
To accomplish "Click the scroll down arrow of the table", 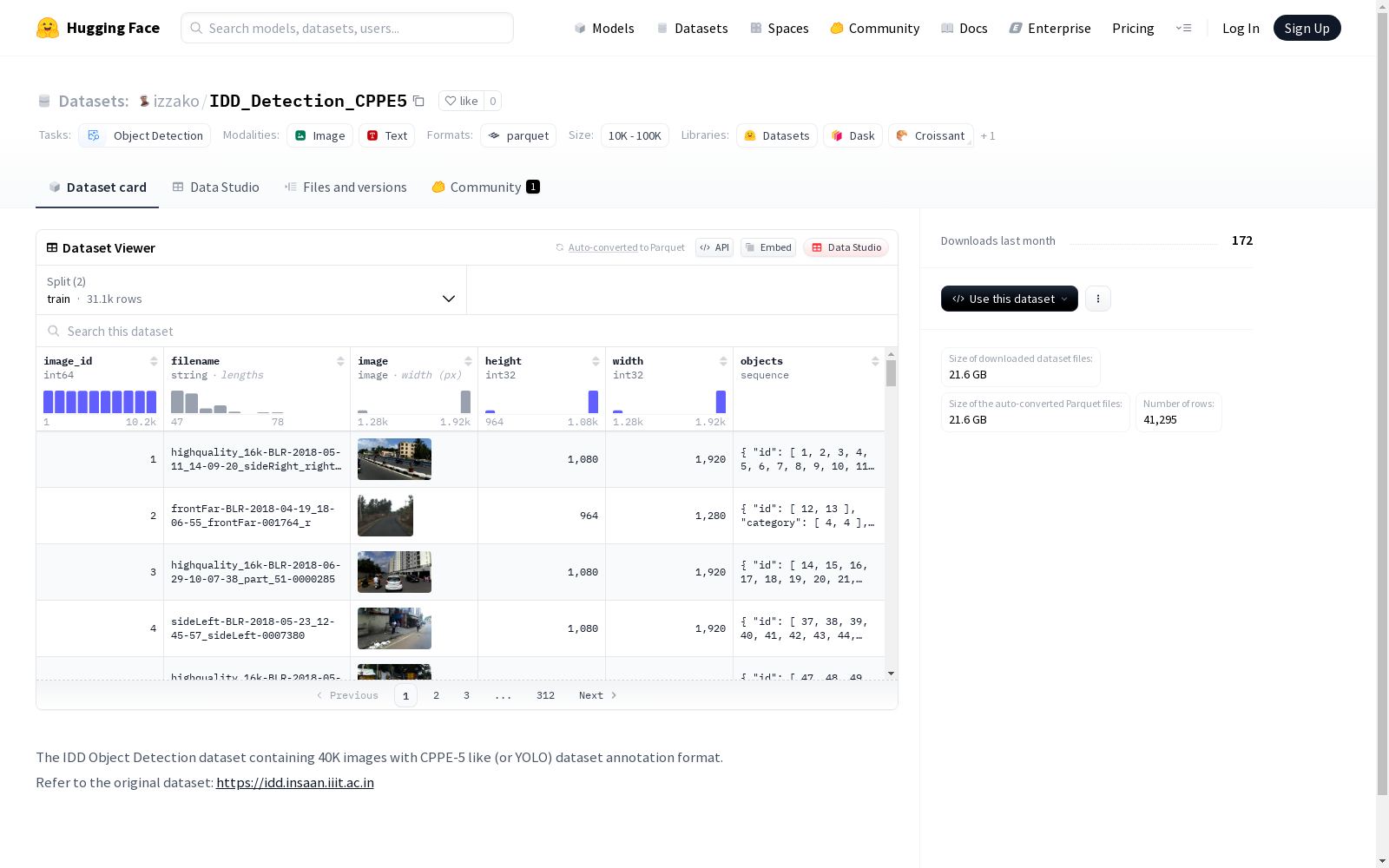I will coord(891,674).
